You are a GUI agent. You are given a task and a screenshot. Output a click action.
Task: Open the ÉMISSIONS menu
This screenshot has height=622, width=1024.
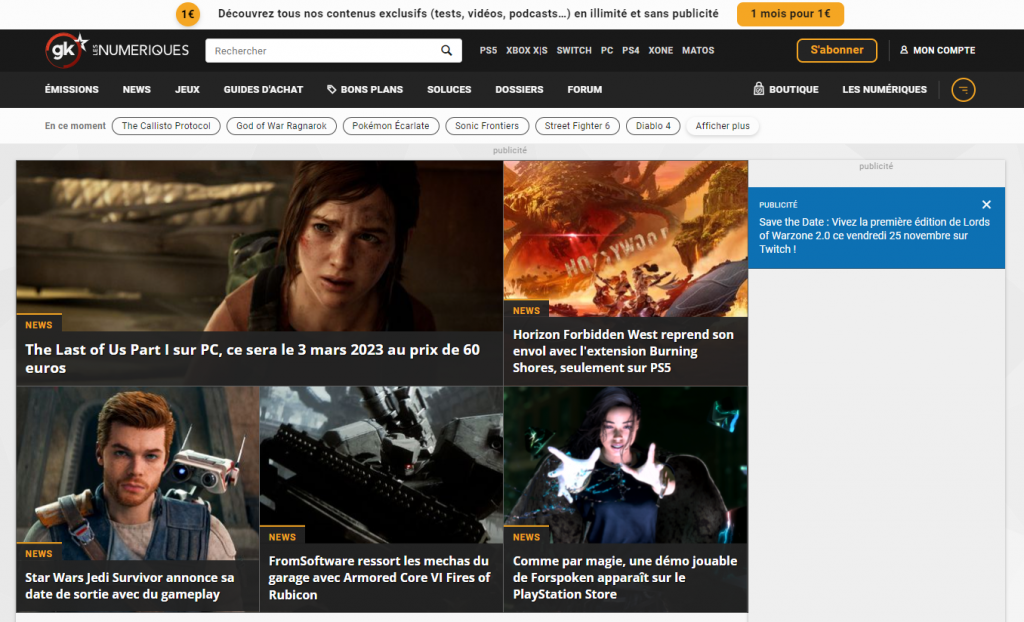click(72, 90)
